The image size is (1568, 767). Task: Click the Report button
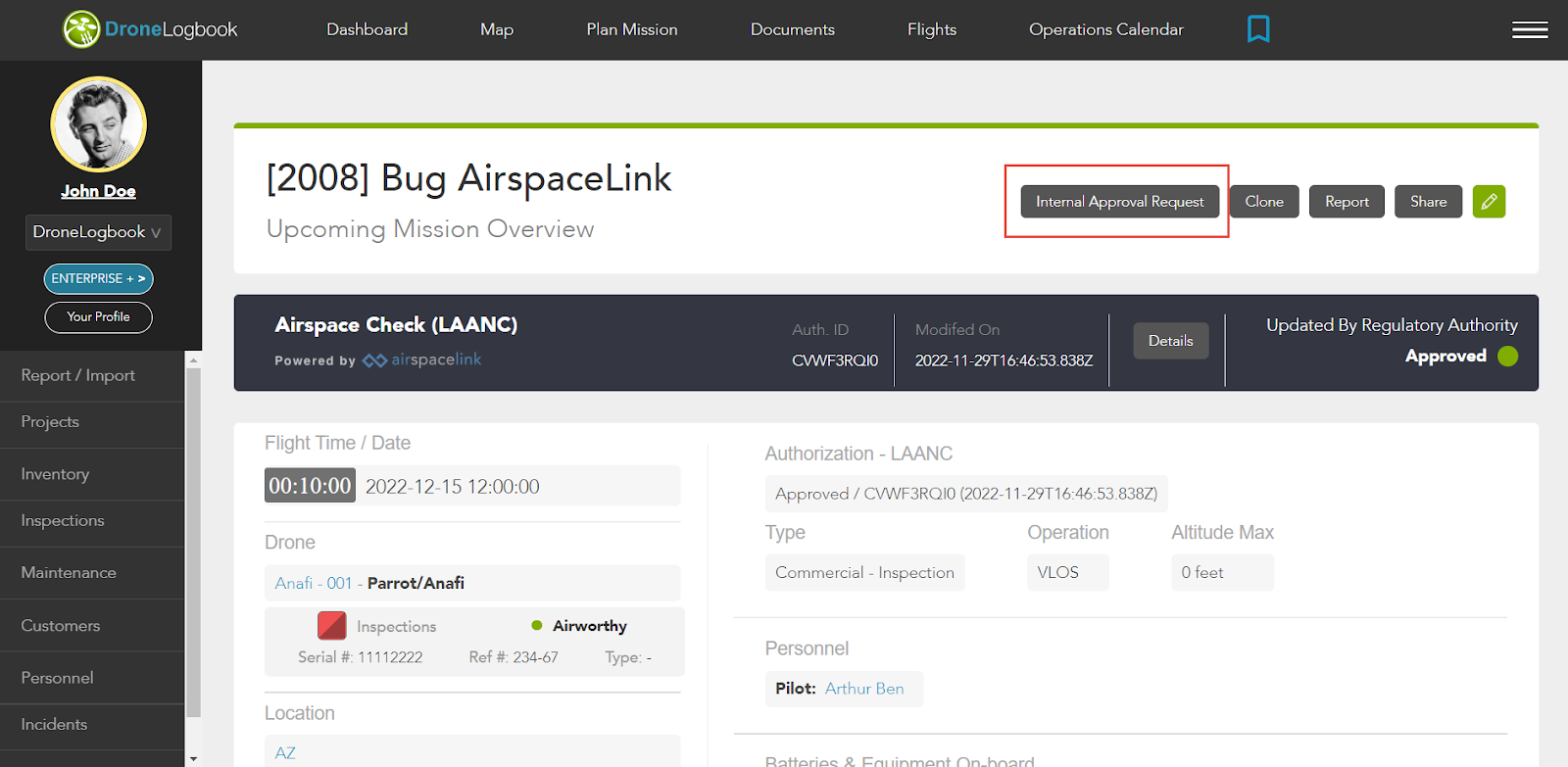(x=1347, y=202)
